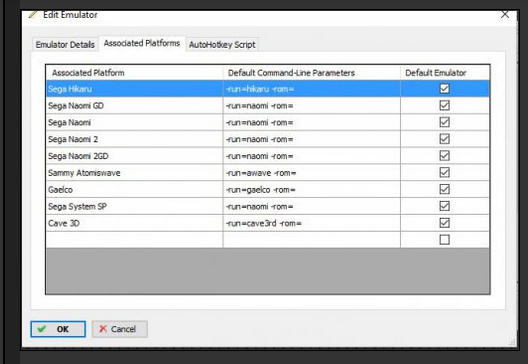Toggle Default Emulator checkbox for Gaelco

click(444, 189)
